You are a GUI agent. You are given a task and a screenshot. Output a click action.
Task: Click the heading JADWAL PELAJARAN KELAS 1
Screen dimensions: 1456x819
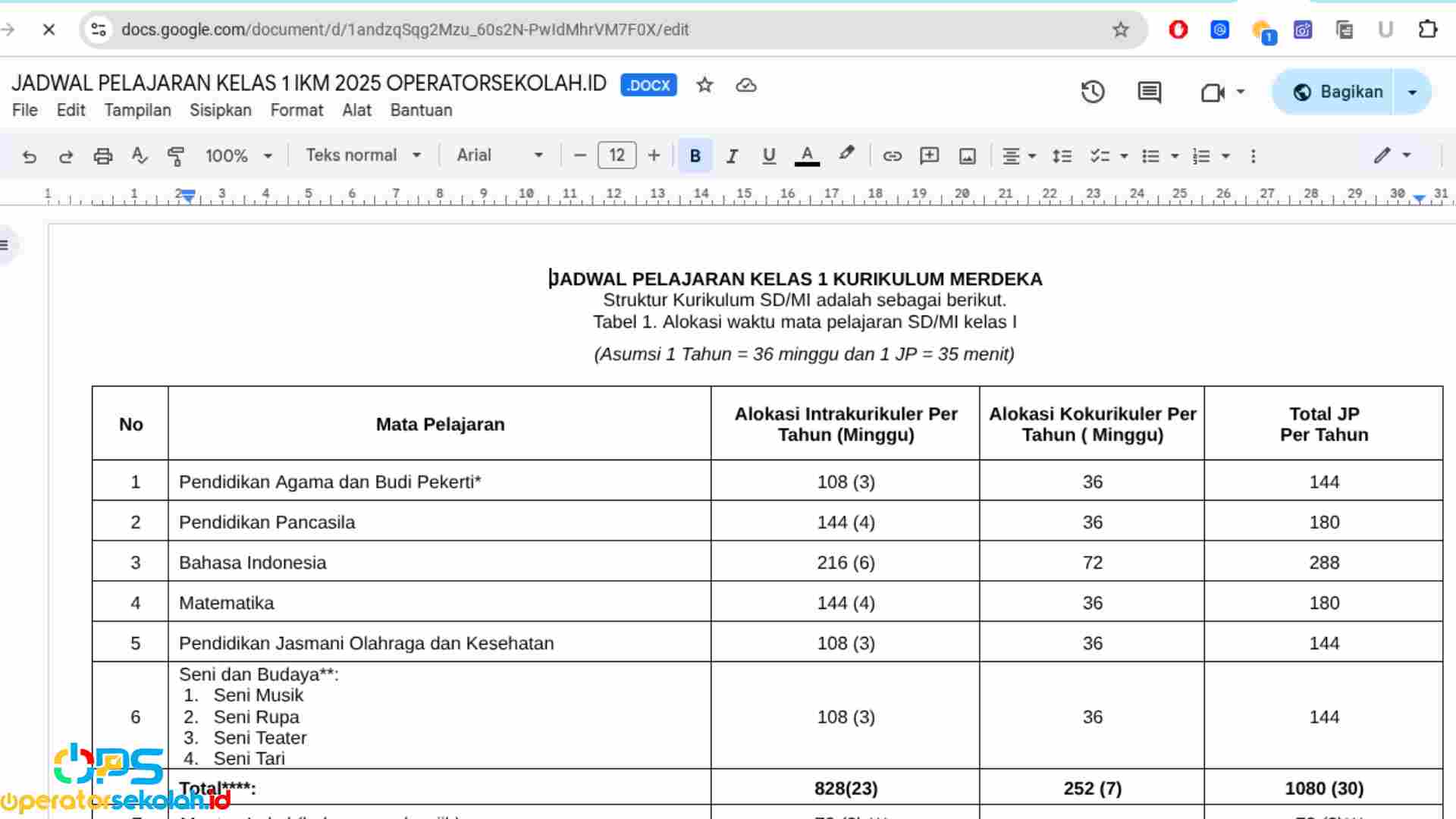coord(795,279)
